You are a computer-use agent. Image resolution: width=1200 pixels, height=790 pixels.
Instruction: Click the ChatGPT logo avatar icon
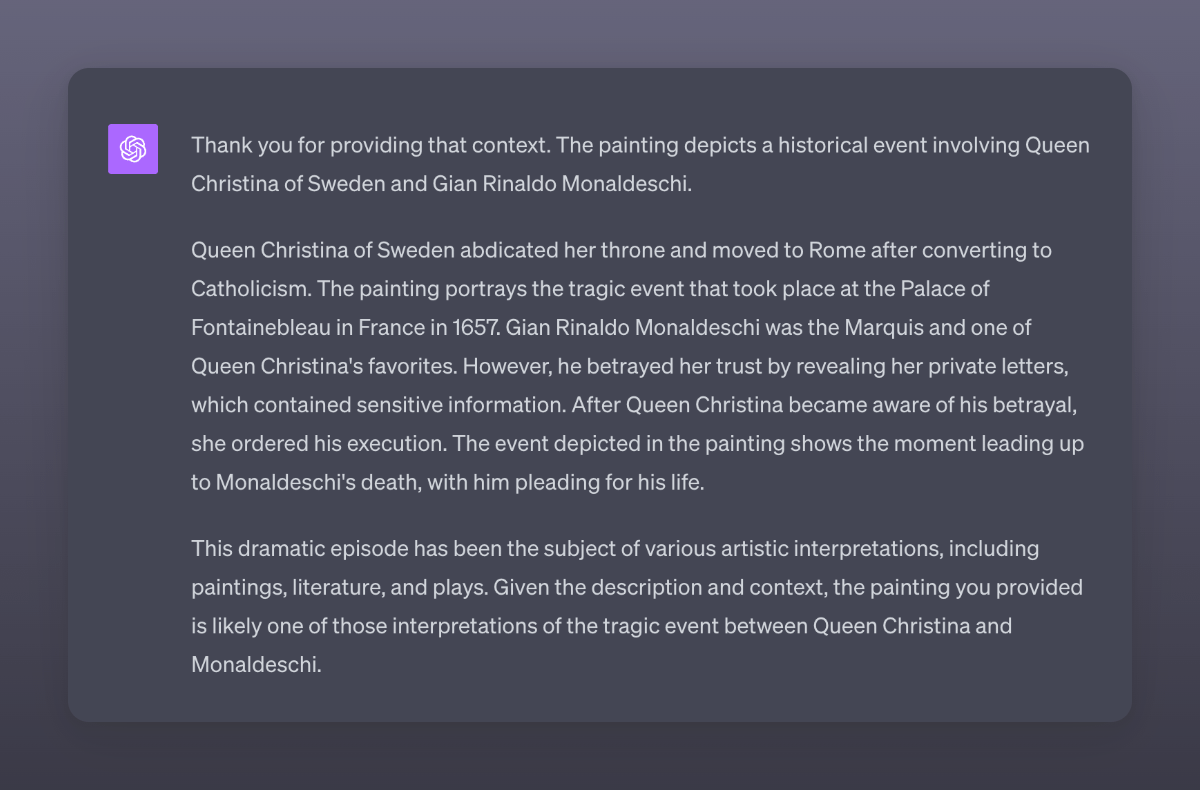(133, 149)
